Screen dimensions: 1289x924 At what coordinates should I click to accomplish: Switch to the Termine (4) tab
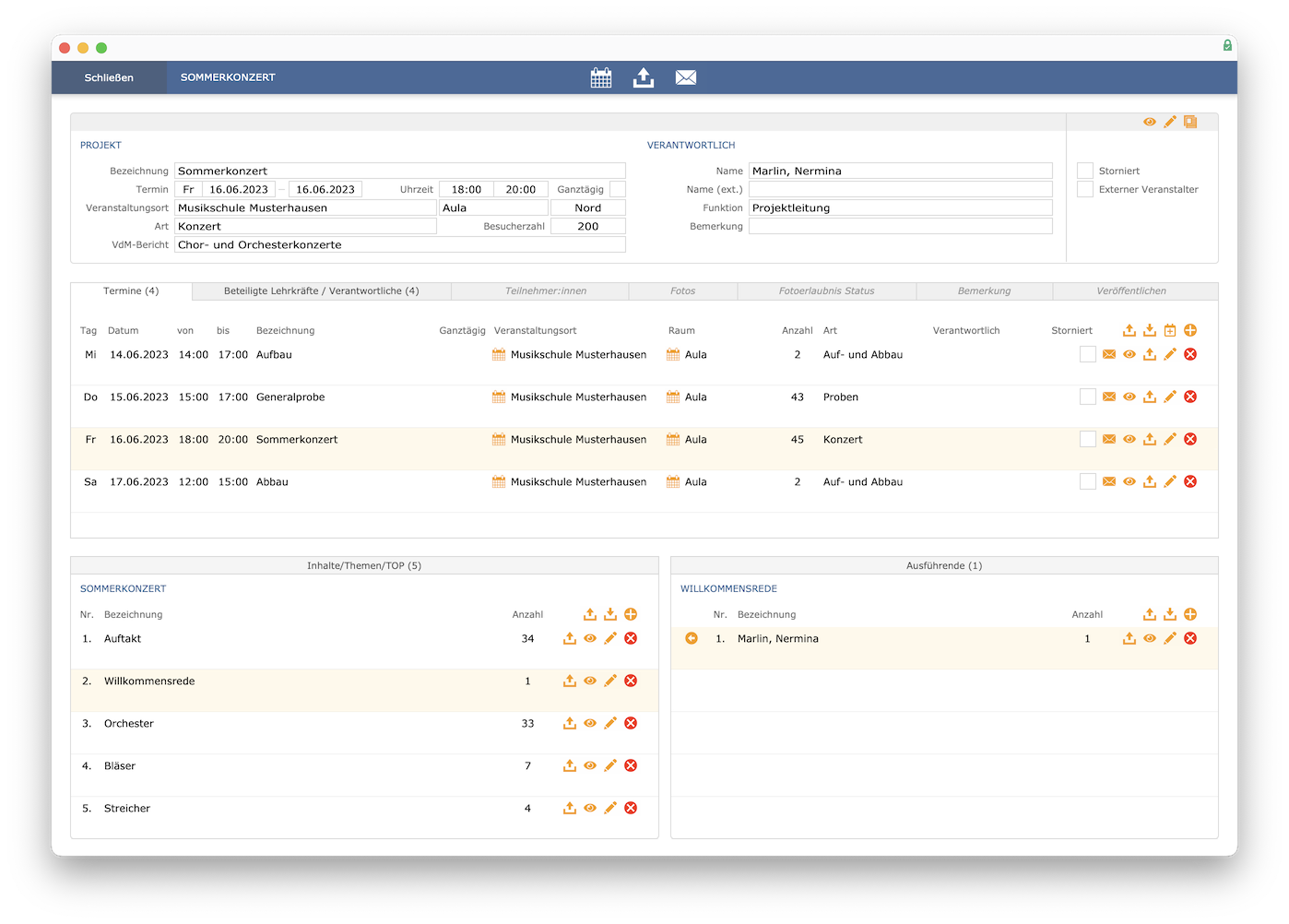(x=131, y=291)
